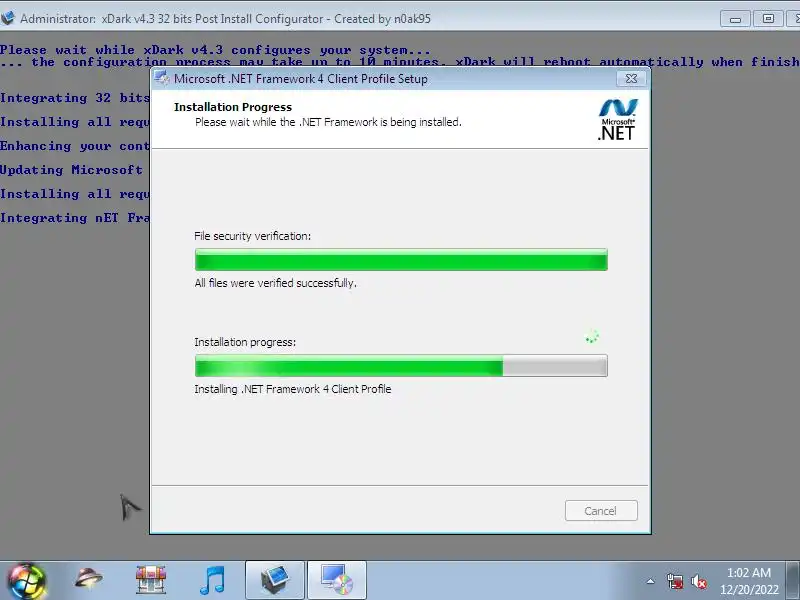
Task: Open the clock showing 1:02 AM
Action: [x=749, y=581]
